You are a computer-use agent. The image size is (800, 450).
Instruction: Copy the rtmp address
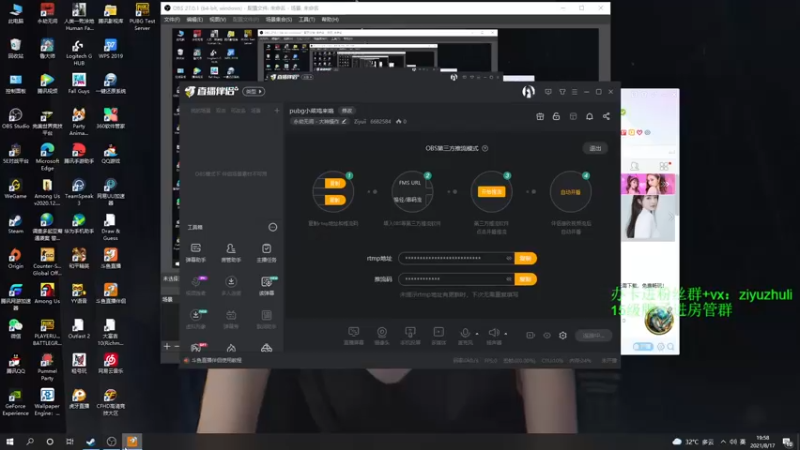pos(526,258)
